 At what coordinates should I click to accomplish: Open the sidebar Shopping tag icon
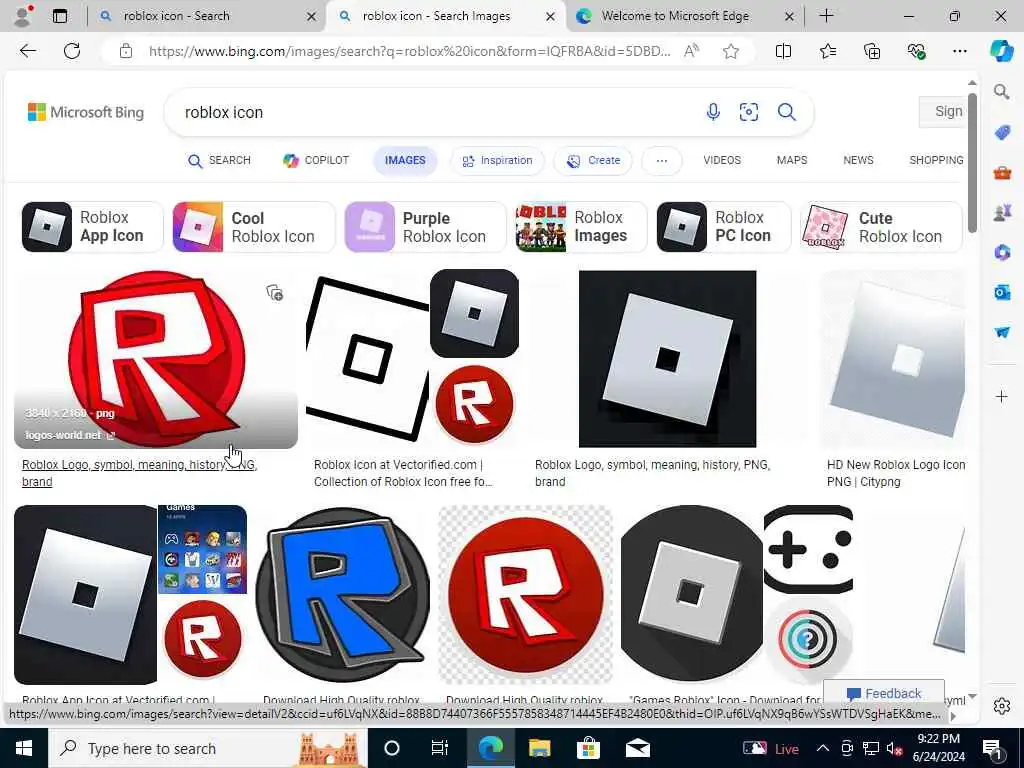pos(1002,133)
